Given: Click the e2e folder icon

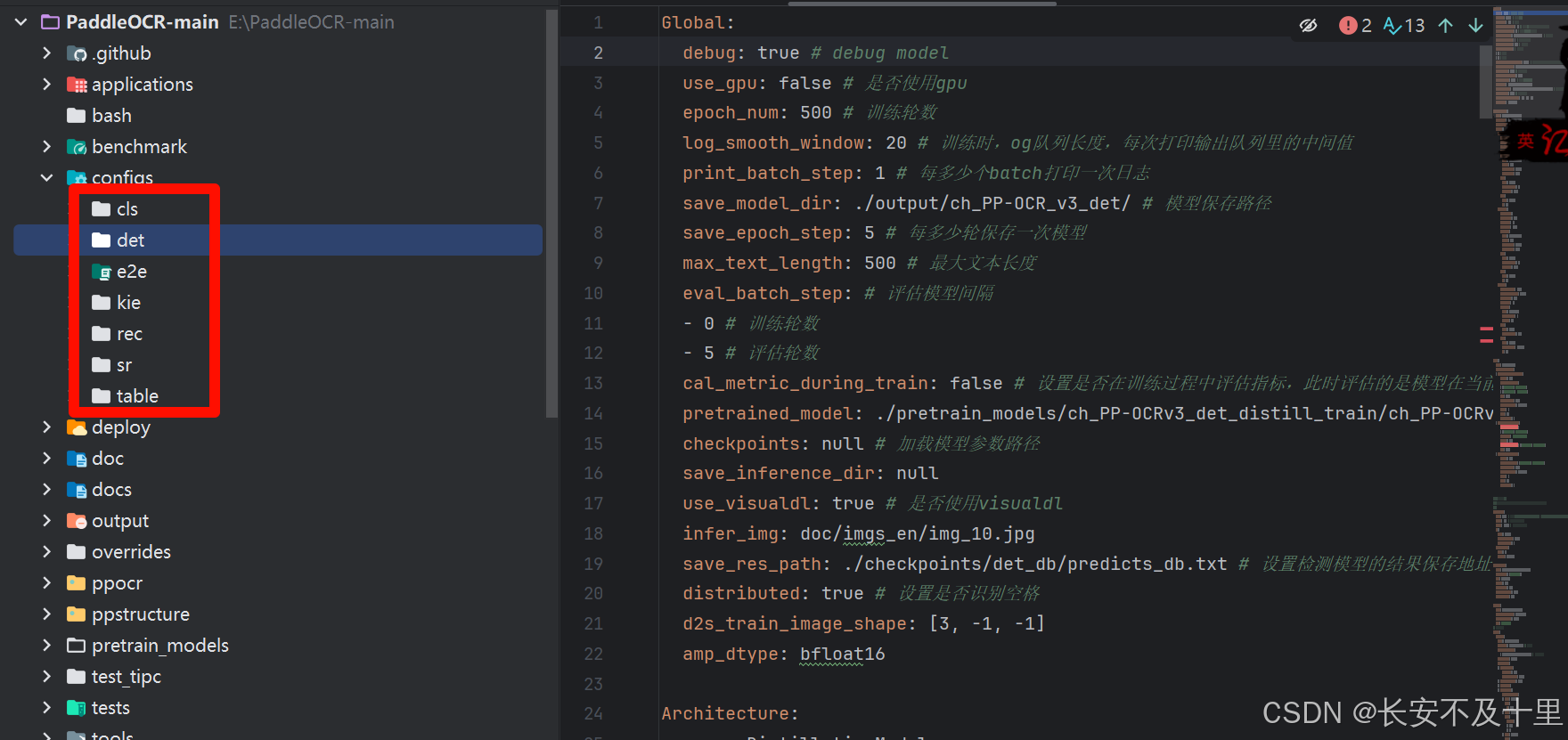Looking at the screenshot, I should pos(102,272).
